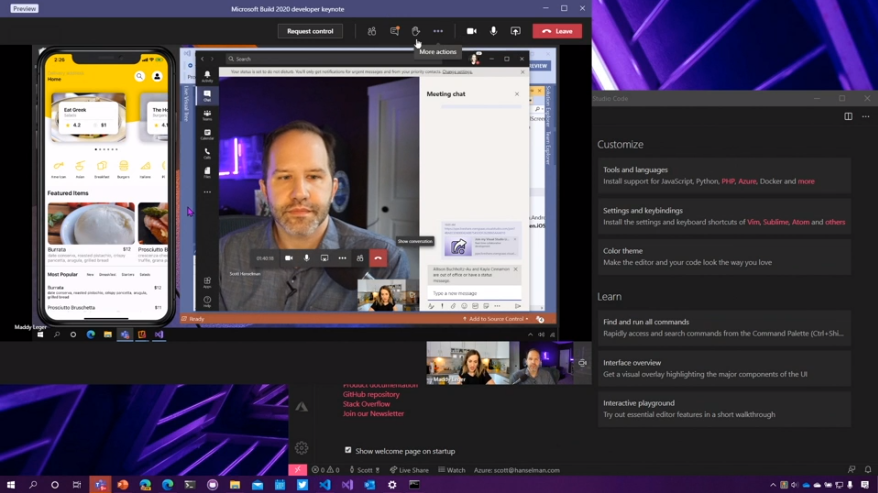
Task: Open Tools and languages customize option
Action: [724, 175]
